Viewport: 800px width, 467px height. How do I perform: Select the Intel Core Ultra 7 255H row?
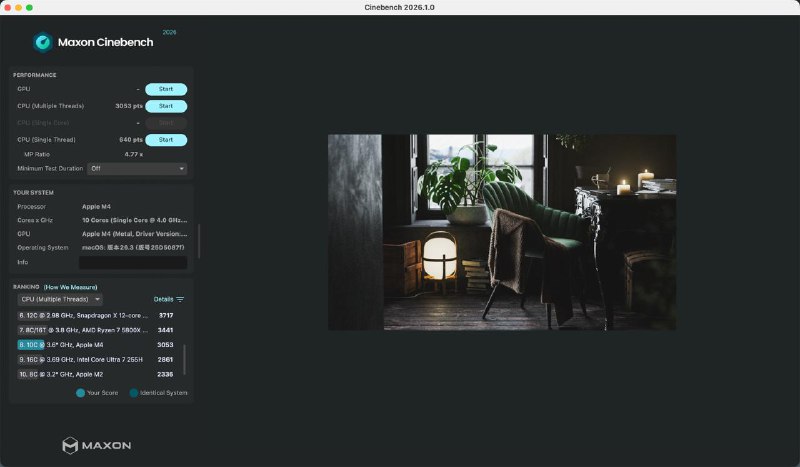[96, 360]
